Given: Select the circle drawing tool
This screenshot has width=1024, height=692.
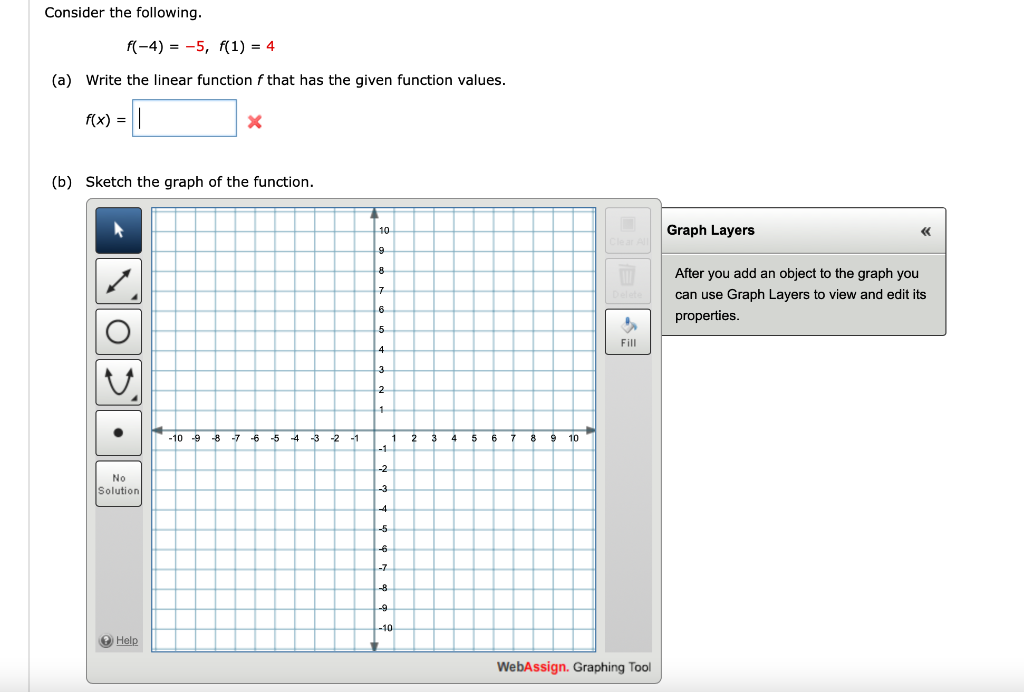Looking at the screenshot, I should pyautogui.click(x=118, y=331).
